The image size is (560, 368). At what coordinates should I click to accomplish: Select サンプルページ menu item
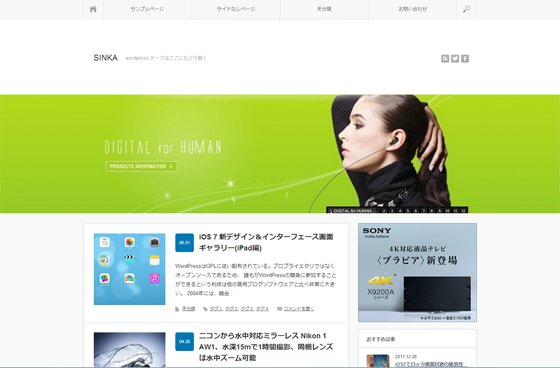[147, 9]
